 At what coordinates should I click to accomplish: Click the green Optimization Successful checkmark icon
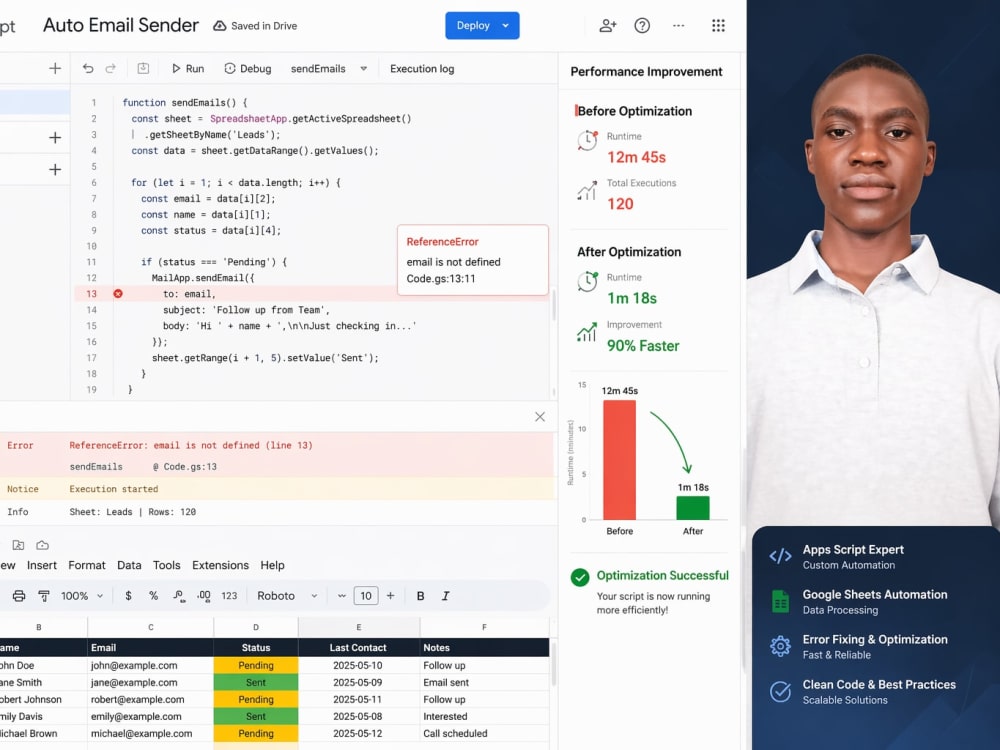[x=580, y=577]
